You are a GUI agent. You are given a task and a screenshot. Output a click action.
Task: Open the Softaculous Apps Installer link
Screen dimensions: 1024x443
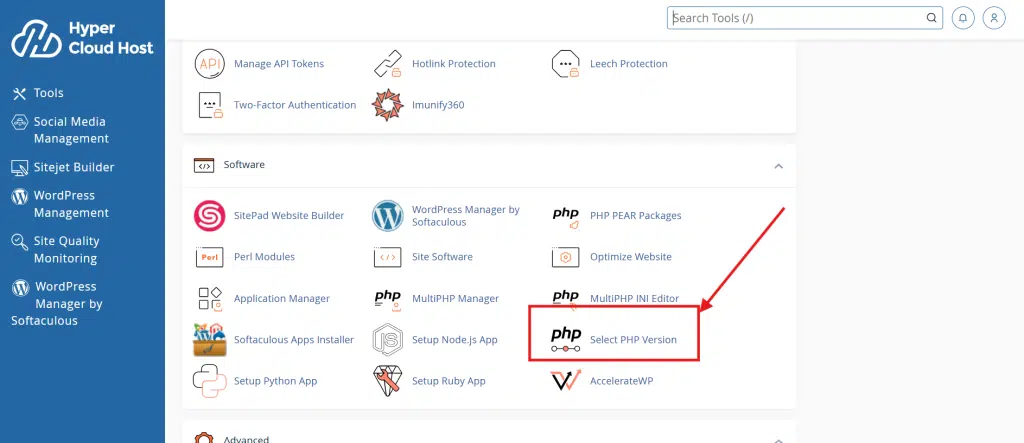click(294, 340)
